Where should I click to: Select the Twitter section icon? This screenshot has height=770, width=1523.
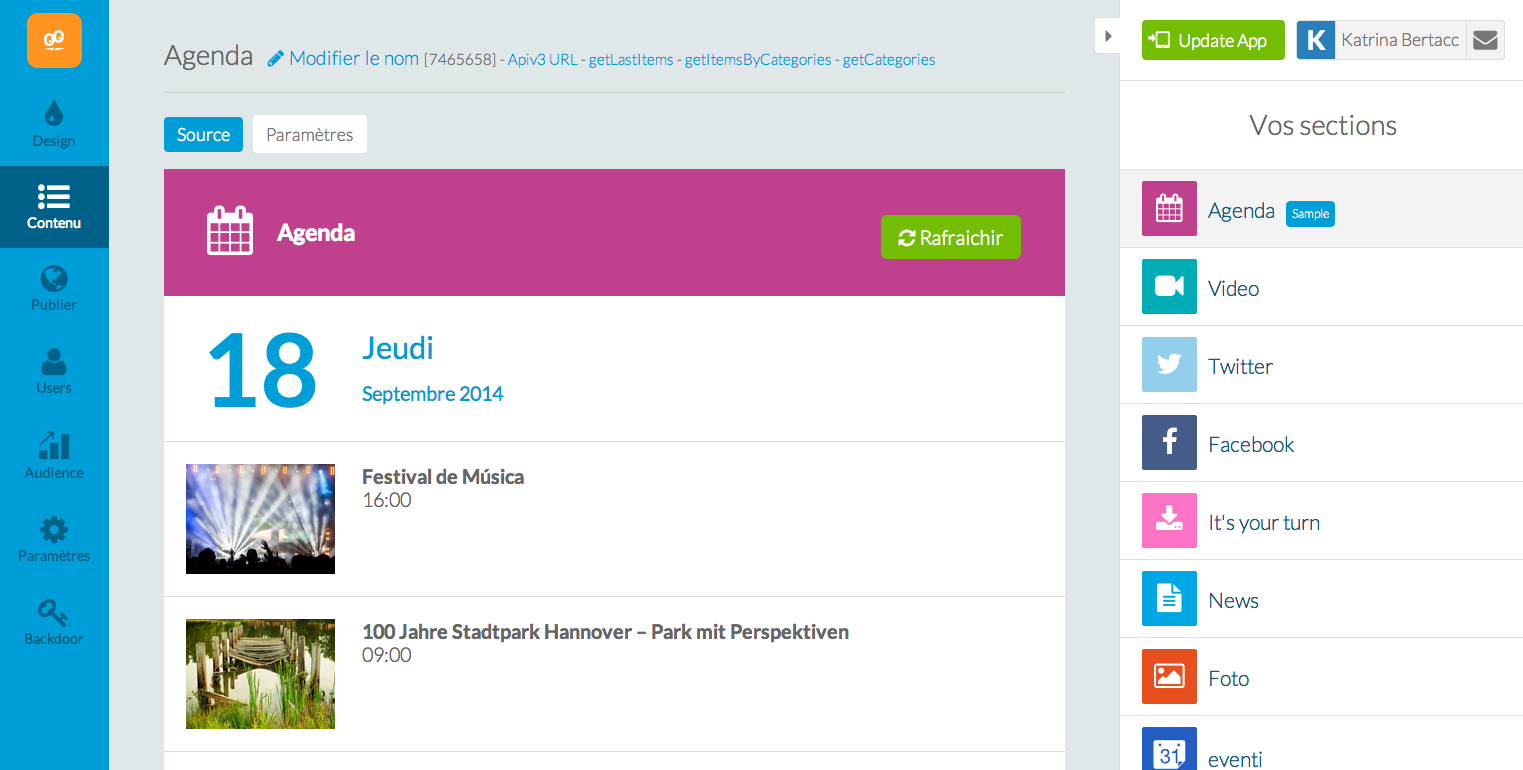click(1169, 365)
